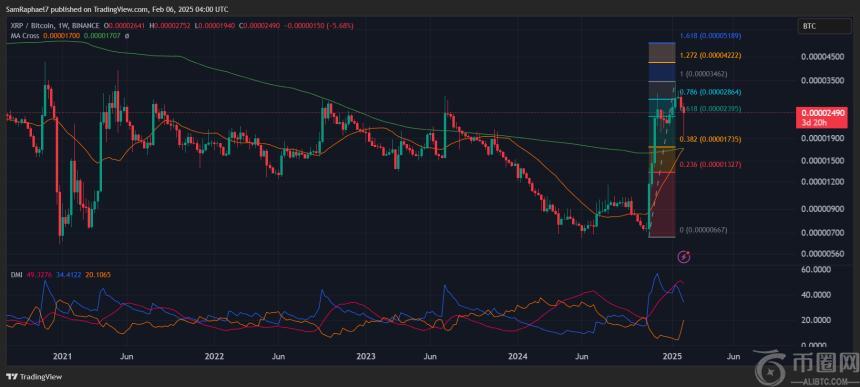This screenshot has width=860, height=387.
Task: Select the BTC currency box
Action: (x=825, y=25)
